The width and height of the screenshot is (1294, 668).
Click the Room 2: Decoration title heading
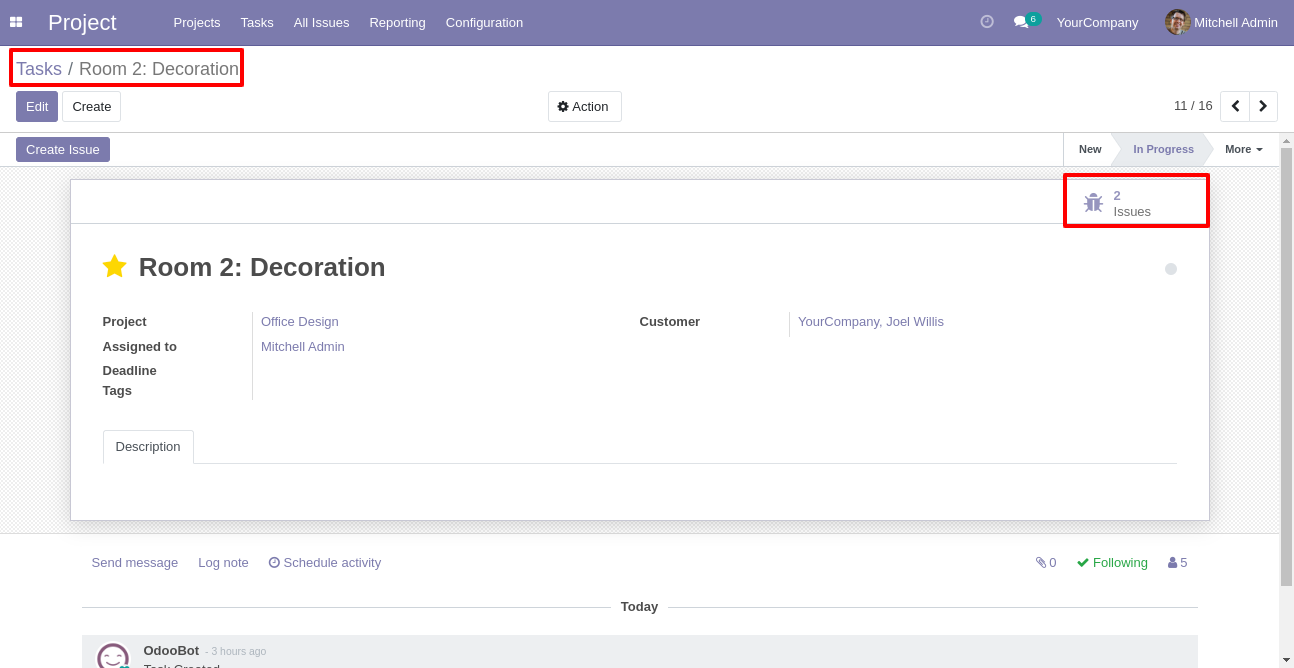coord(262,267)
